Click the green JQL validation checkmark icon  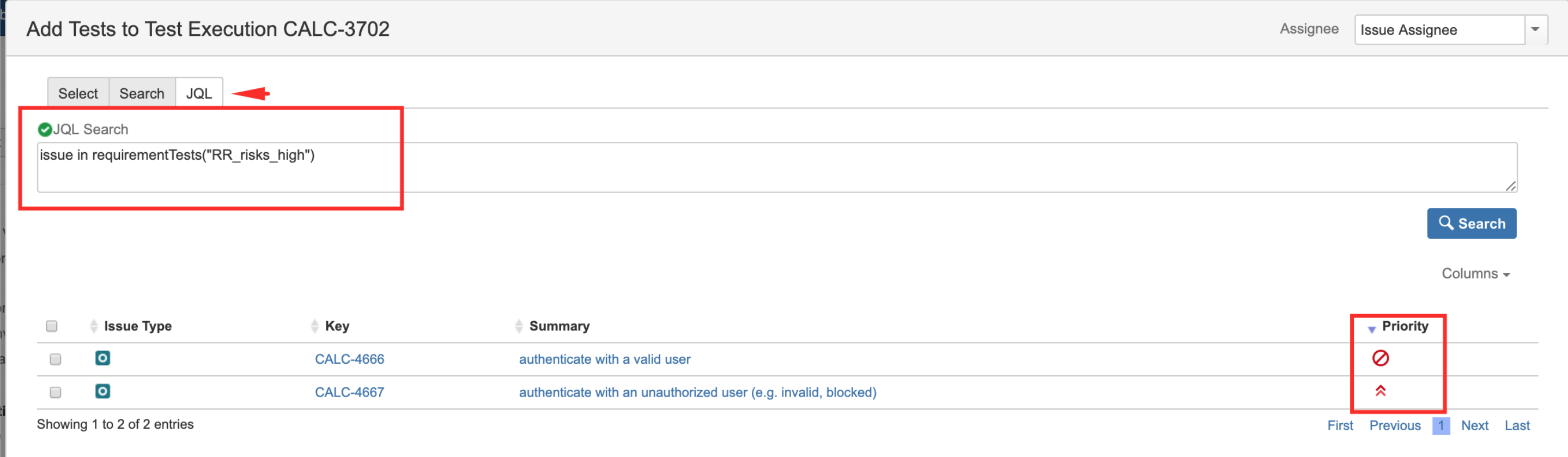pyautogui.click(x=45, y=130)
